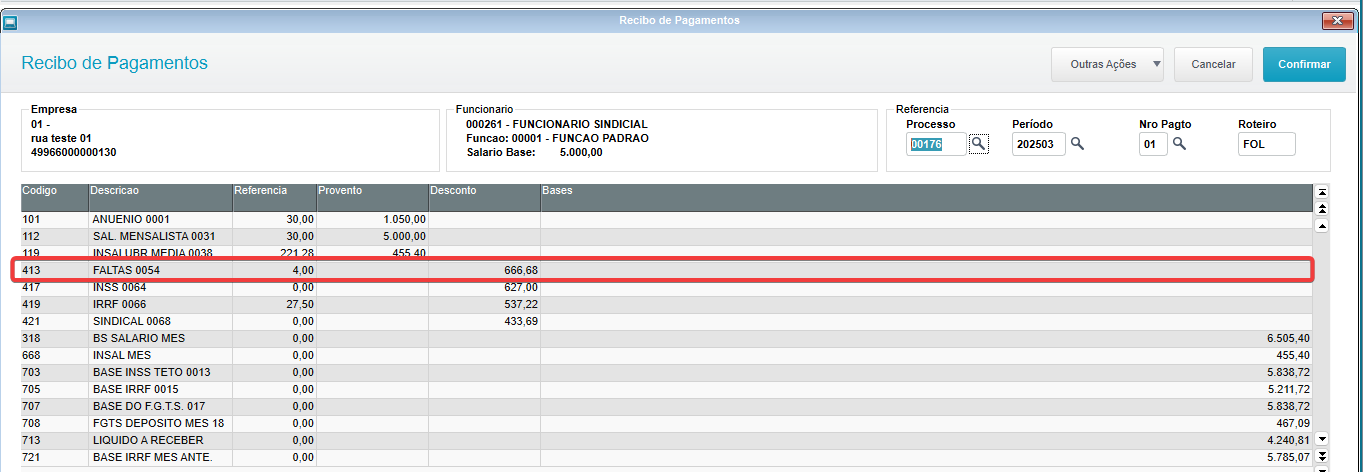This screenshot has width=1363, height=472.
Task: Click the page-down double arrow icon
Action: click(x=1322, y=456)
